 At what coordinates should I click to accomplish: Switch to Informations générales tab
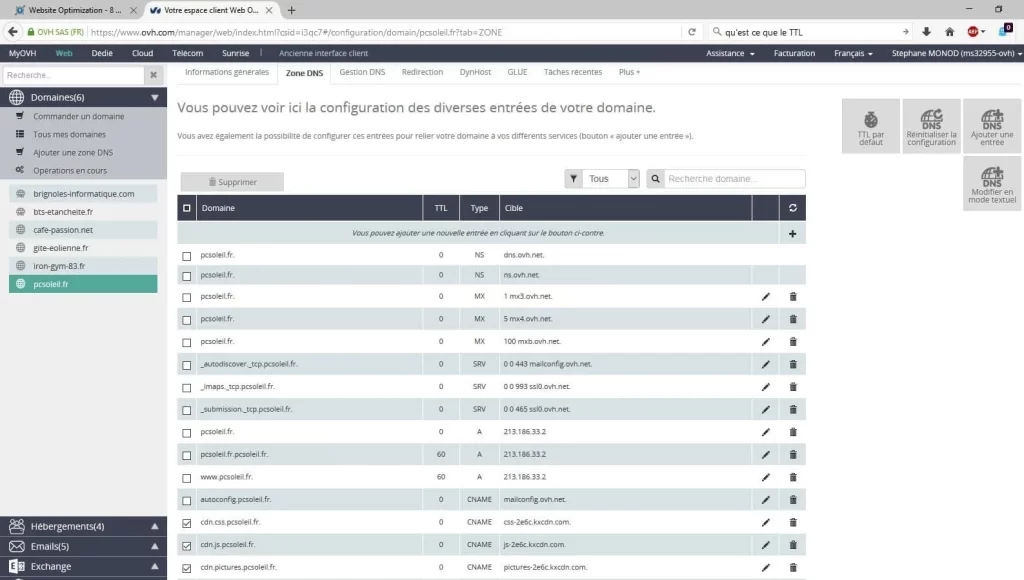[227, 72]
